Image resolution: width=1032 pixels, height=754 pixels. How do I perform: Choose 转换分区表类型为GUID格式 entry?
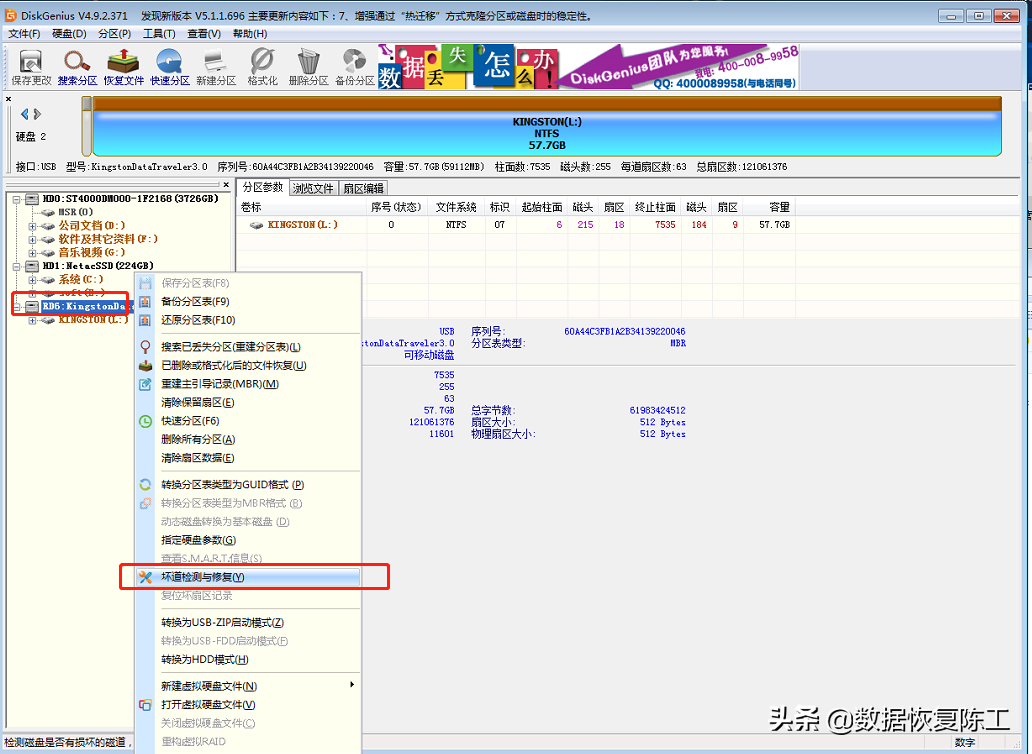pos(249,485)
